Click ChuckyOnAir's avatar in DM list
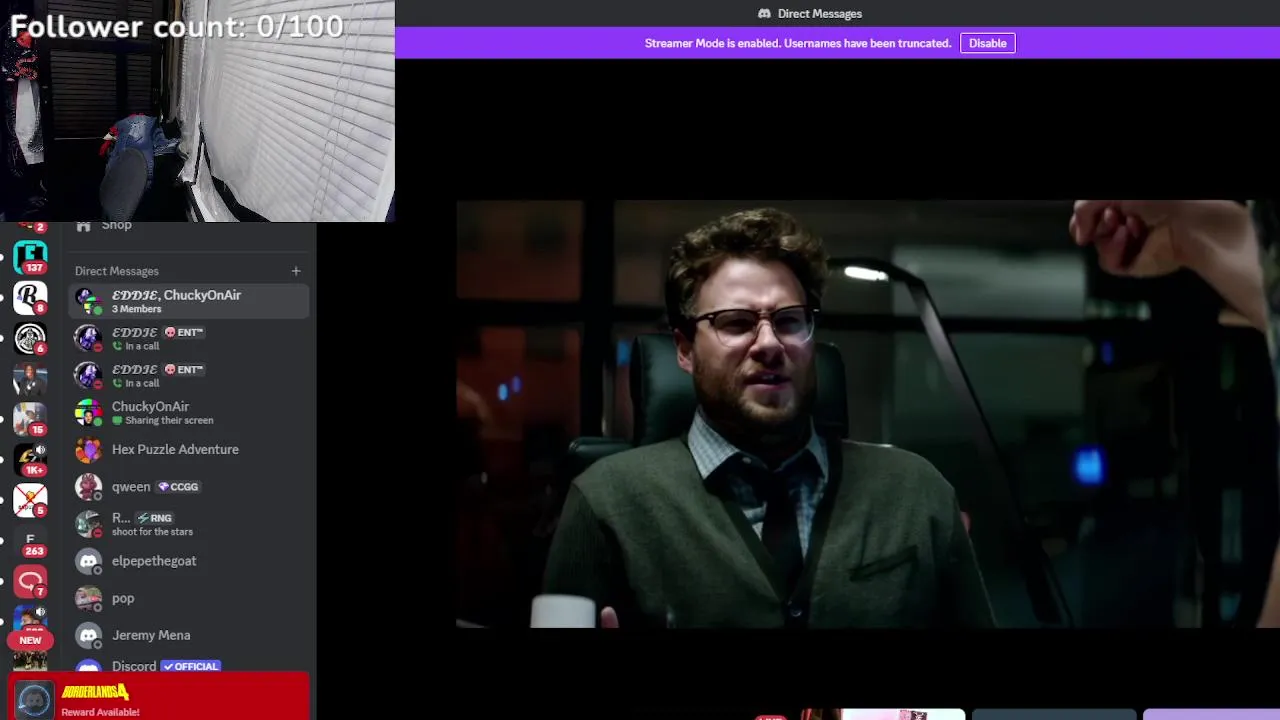 pos(88,412)
